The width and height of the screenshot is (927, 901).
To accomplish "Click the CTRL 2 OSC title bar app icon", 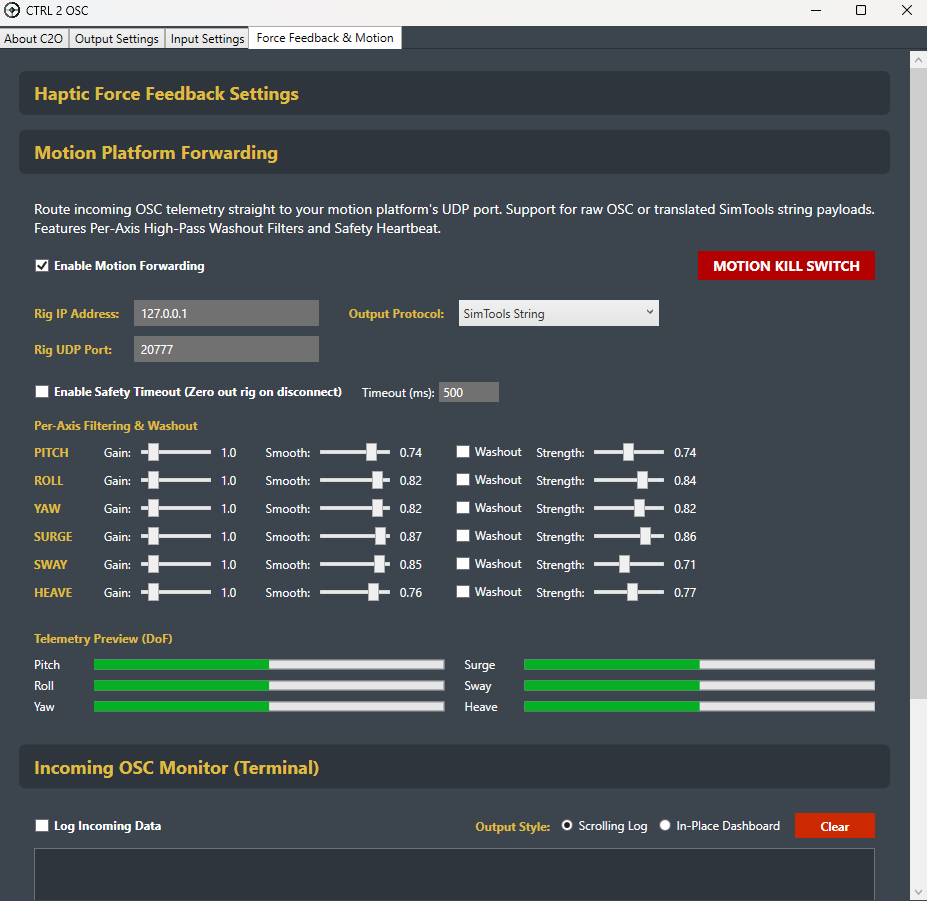I will 14,11.
